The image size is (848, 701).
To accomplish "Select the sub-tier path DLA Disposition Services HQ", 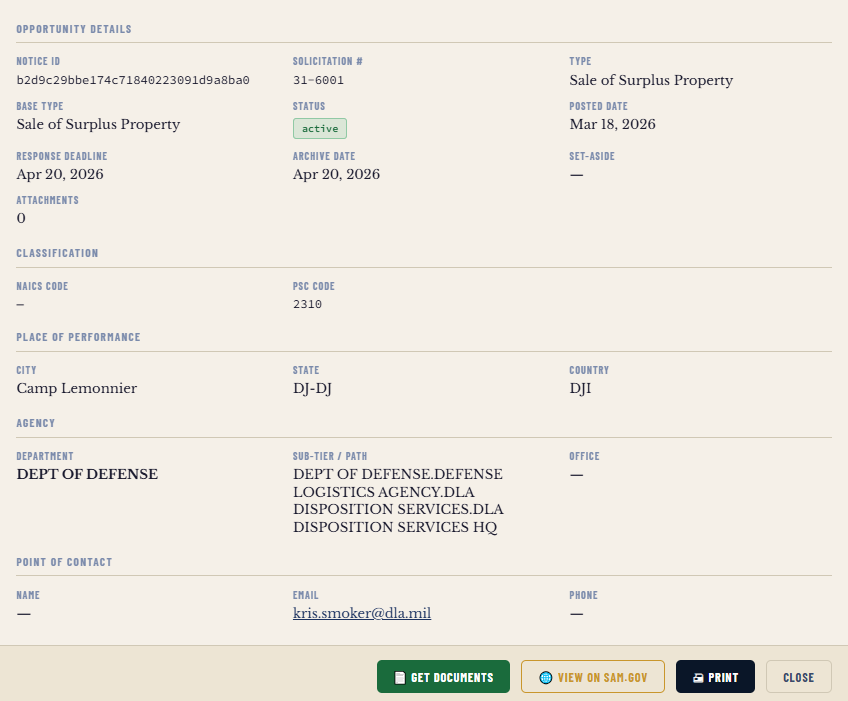I will [x=398, y=500].
